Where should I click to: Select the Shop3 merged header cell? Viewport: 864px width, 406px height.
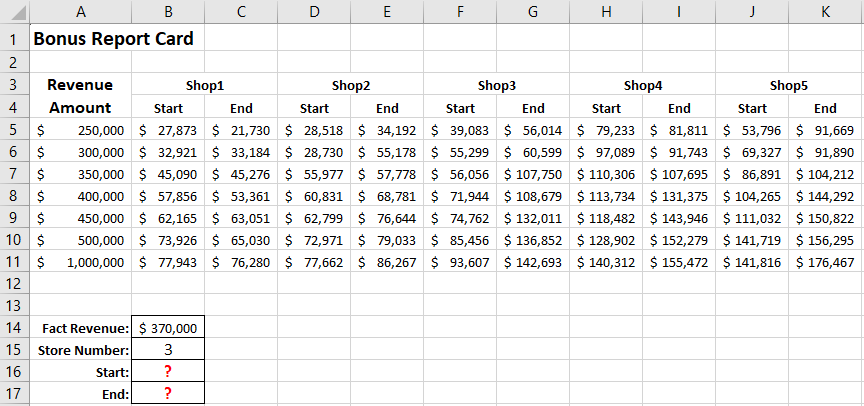point(497,85)
